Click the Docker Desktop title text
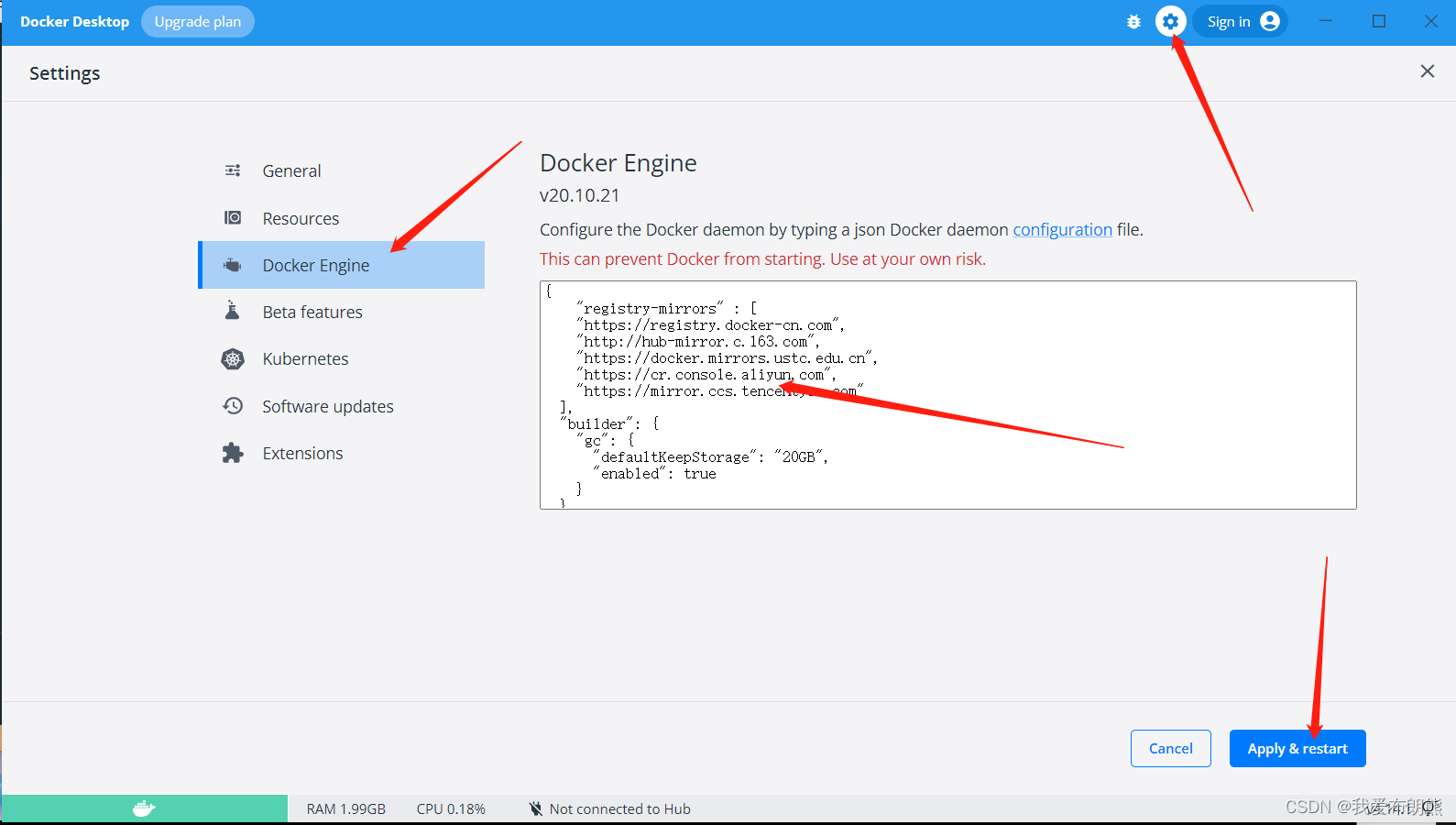 pos(75,21)
